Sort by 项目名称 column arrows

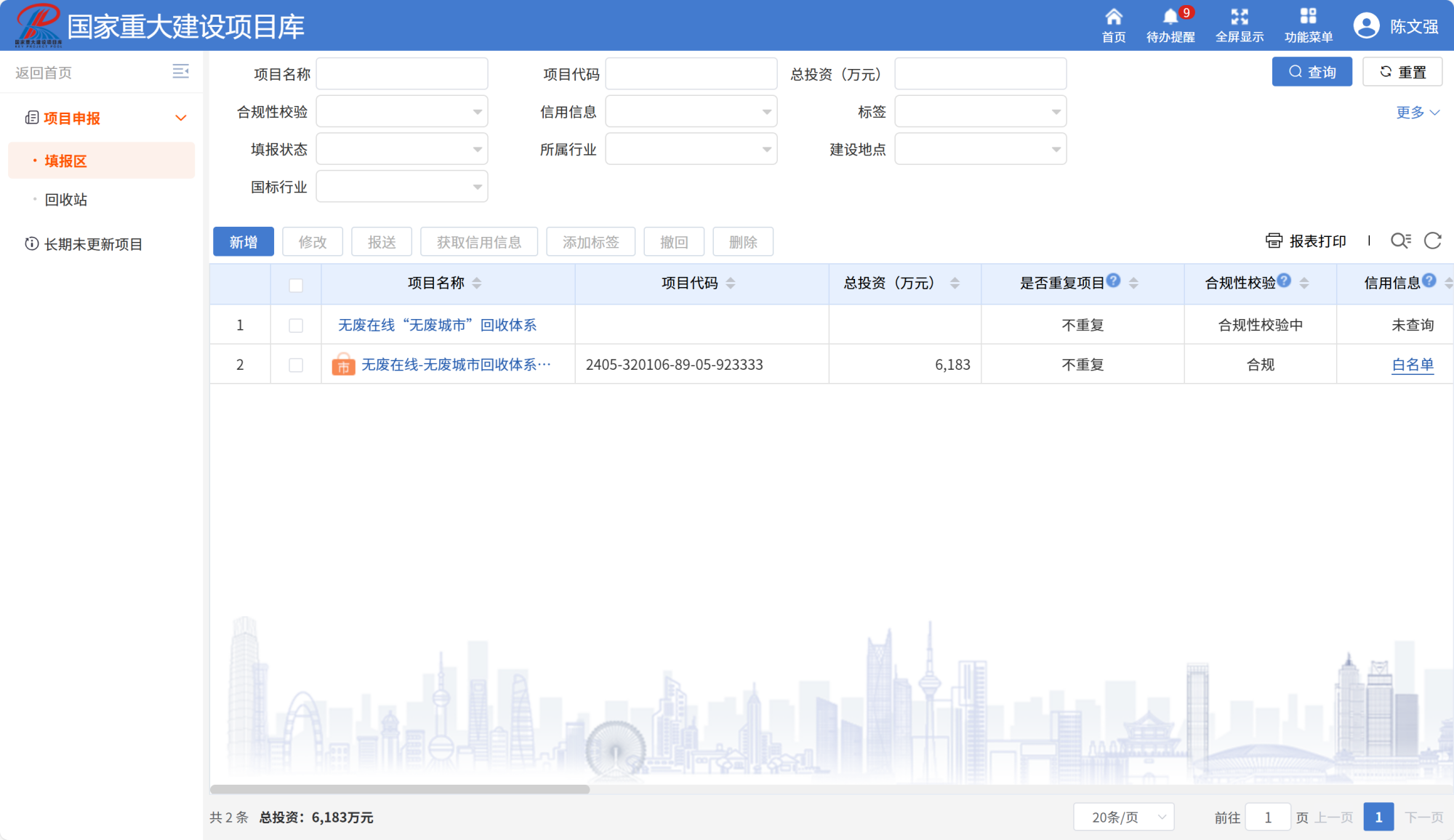coord(477,283)
